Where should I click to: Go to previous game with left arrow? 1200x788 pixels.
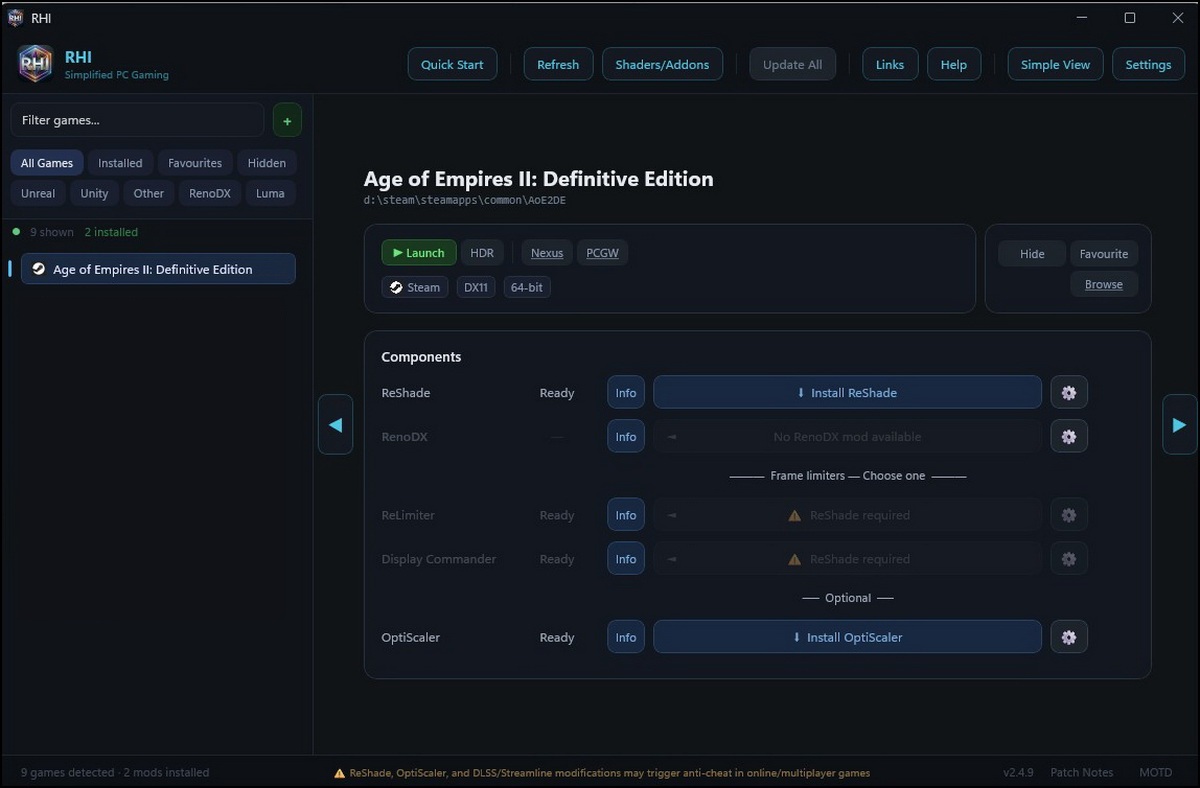tap(335, 425)
